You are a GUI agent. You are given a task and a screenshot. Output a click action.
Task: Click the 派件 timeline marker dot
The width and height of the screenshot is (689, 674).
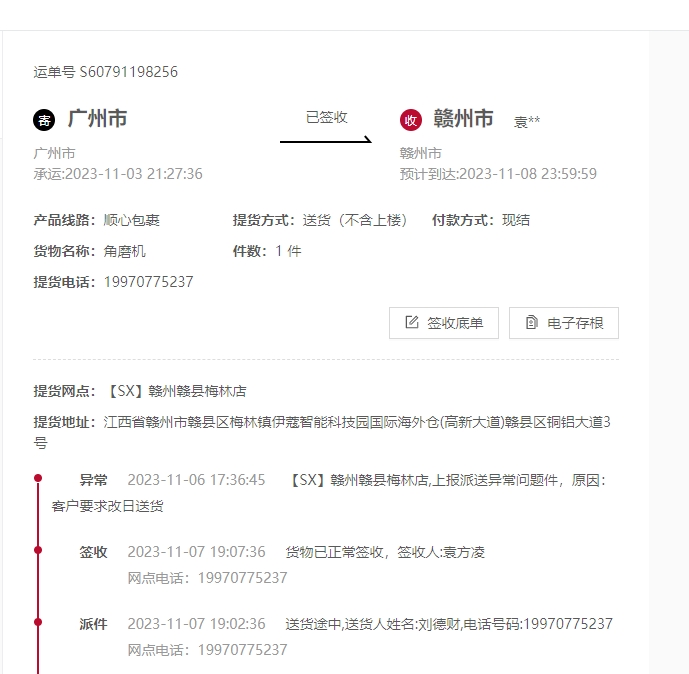point(38,622)
